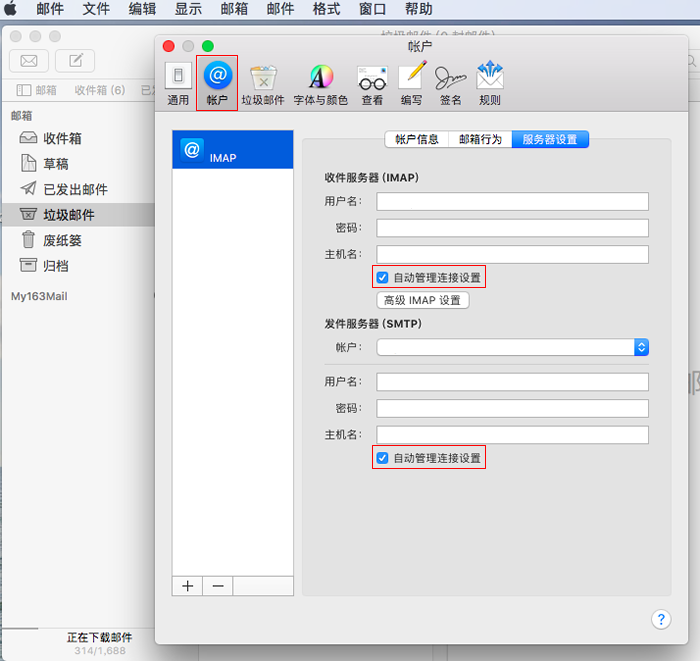This screenshot has height=661, width=700.
Task: Click the compose new message toolbar icon
Action: [75, 61]
